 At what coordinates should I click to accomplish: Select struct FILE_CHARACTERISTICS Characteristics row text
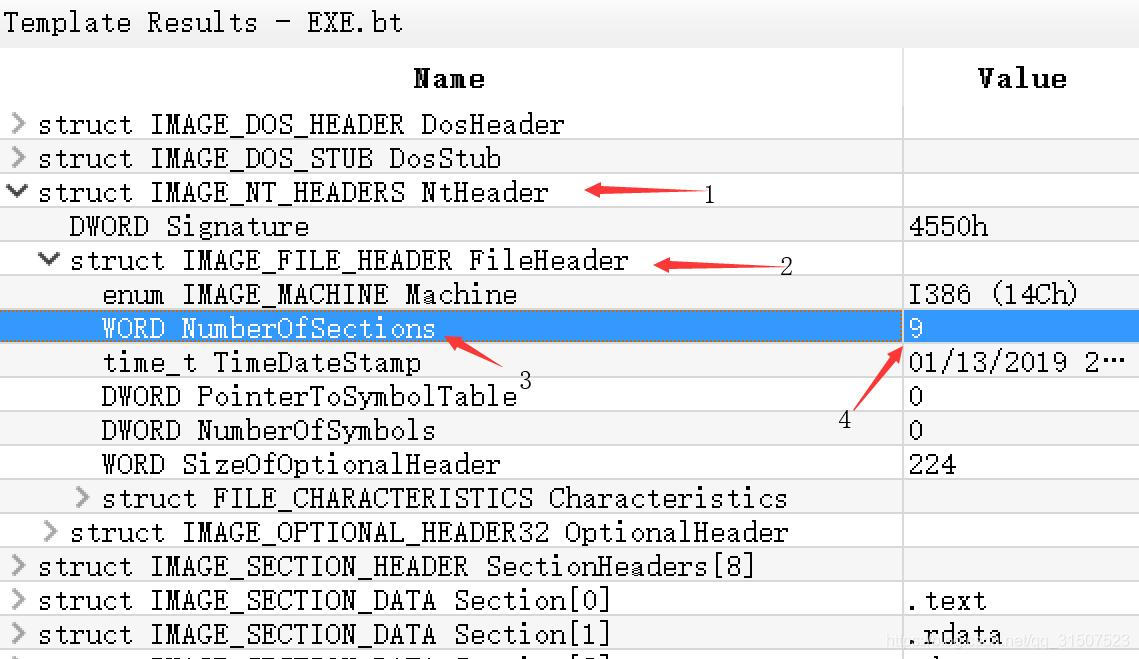pos(445,498)
